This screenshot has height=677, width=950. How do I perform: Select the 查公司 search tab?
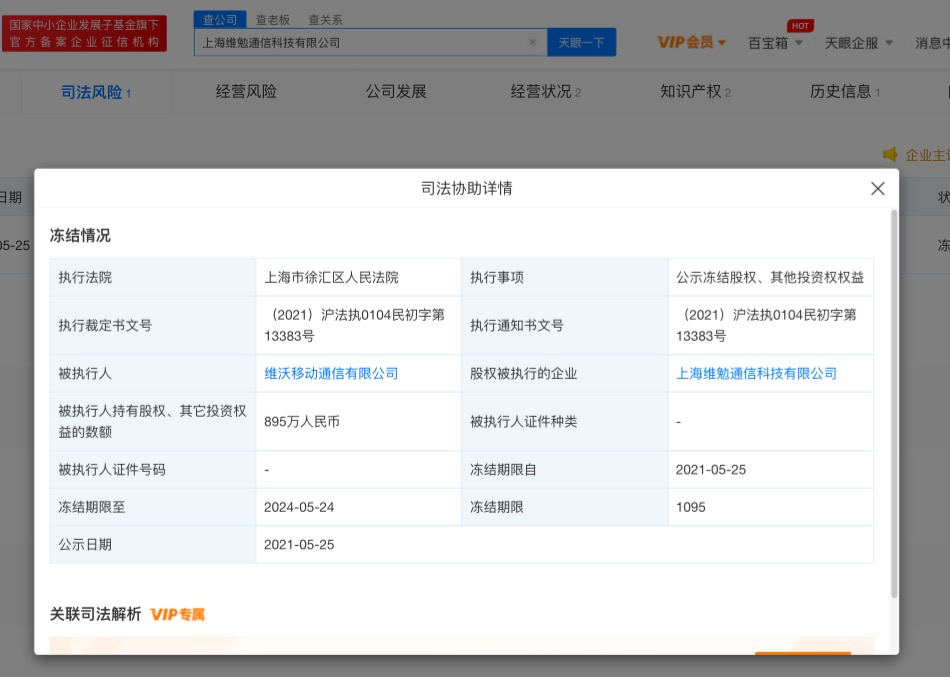coord(220,19)
